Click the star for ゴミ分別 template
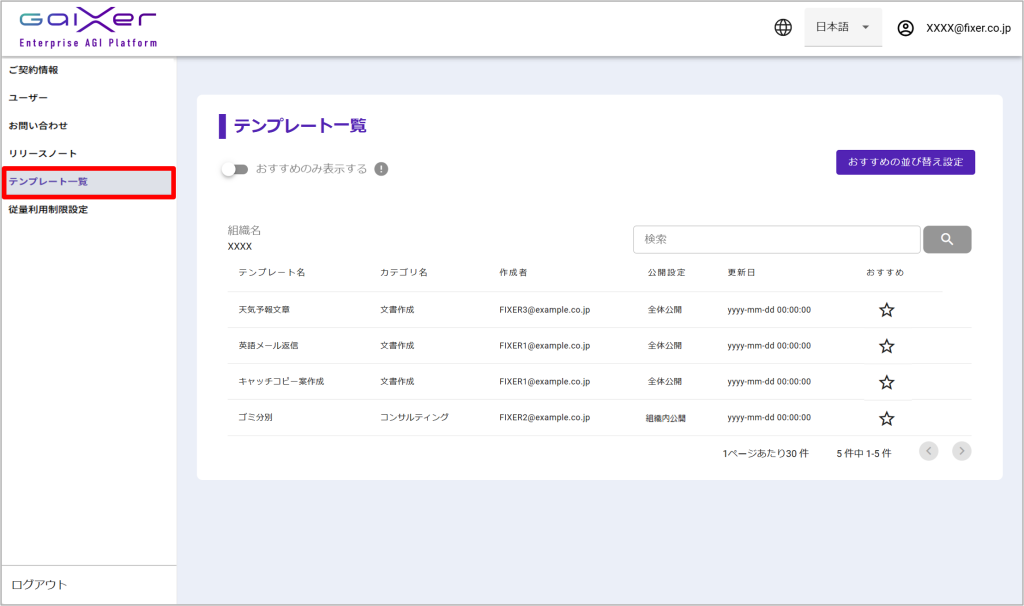 (886, 418)
